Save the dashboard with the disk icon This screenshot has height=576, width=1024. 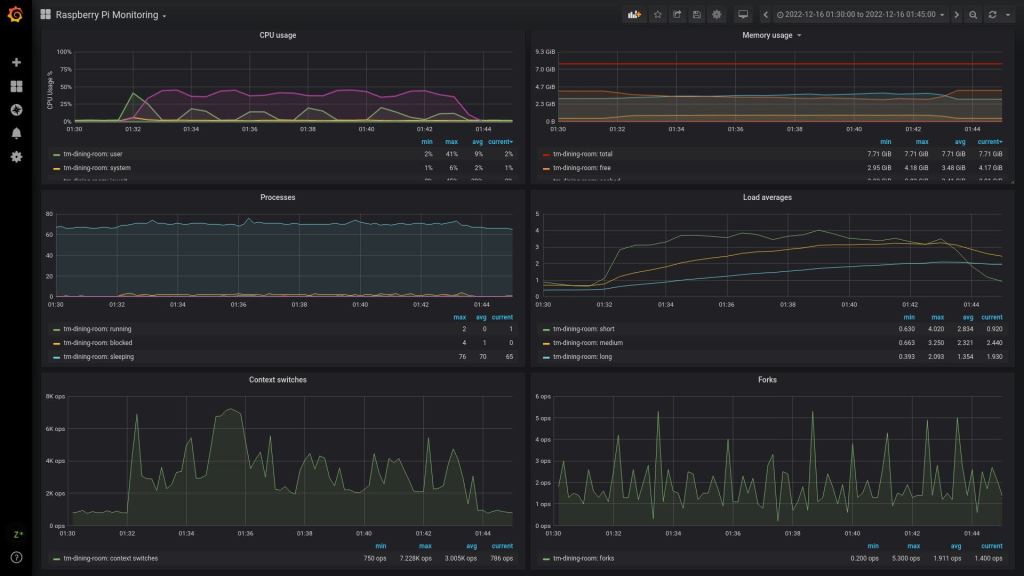(696, 15)
